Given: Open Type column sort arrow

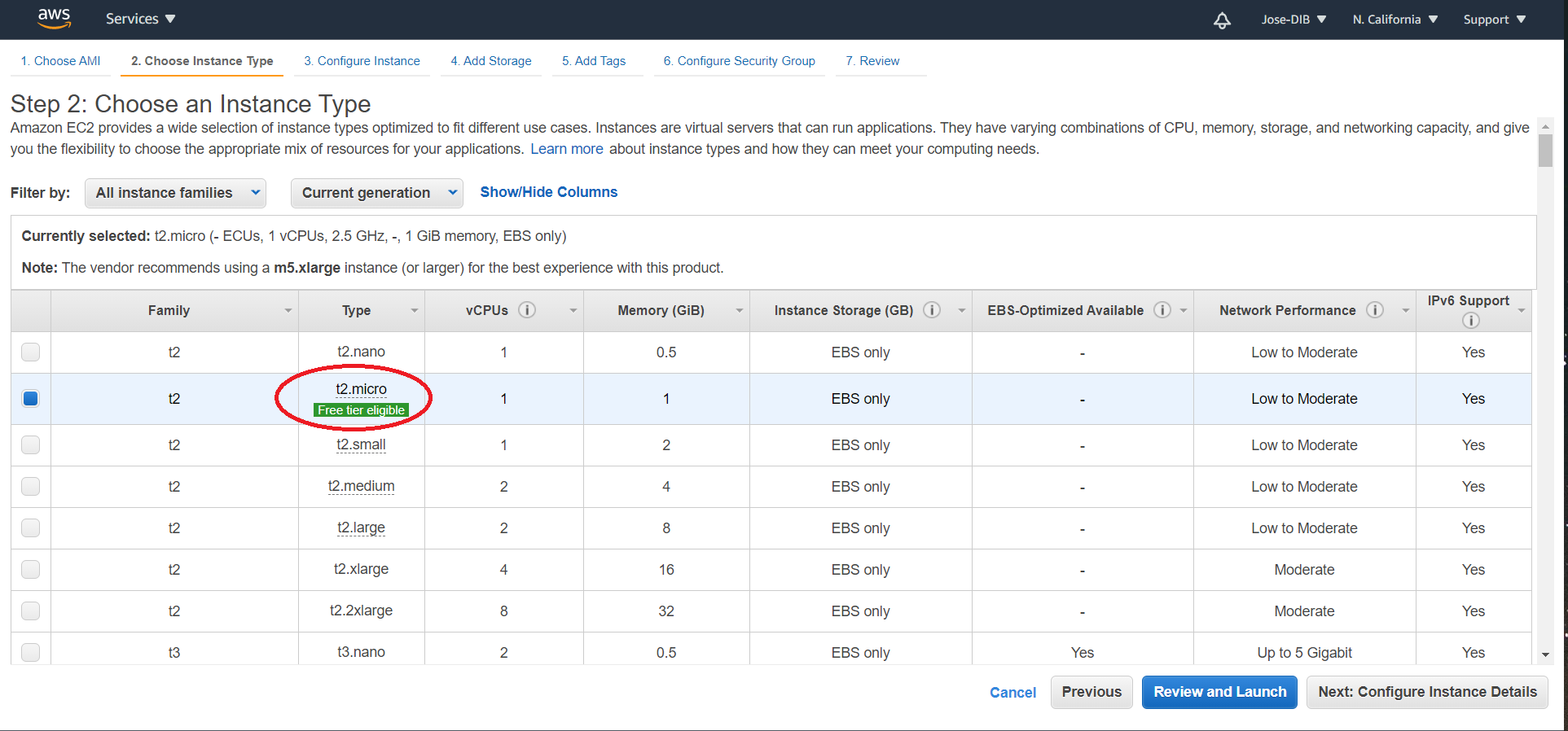Looking at the screenshot, I should tap(414, 311).
